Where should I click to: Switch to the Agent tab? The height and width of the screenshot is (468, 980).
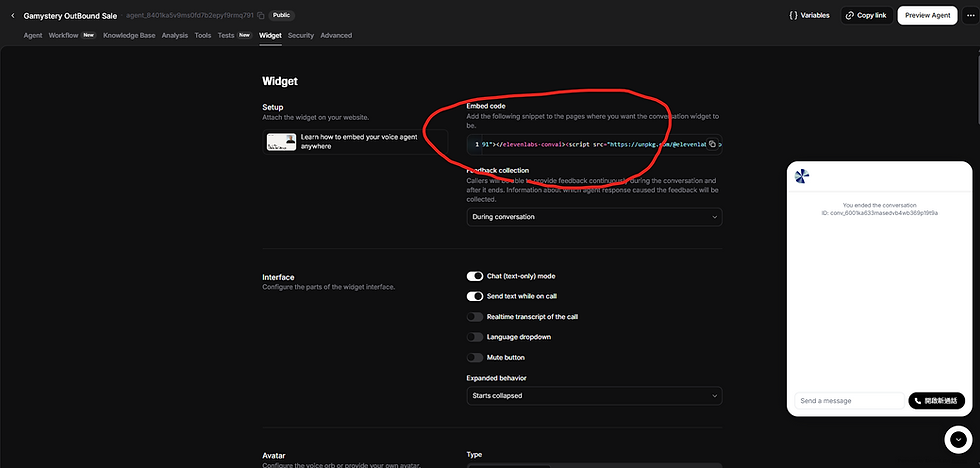pos(32,36)
